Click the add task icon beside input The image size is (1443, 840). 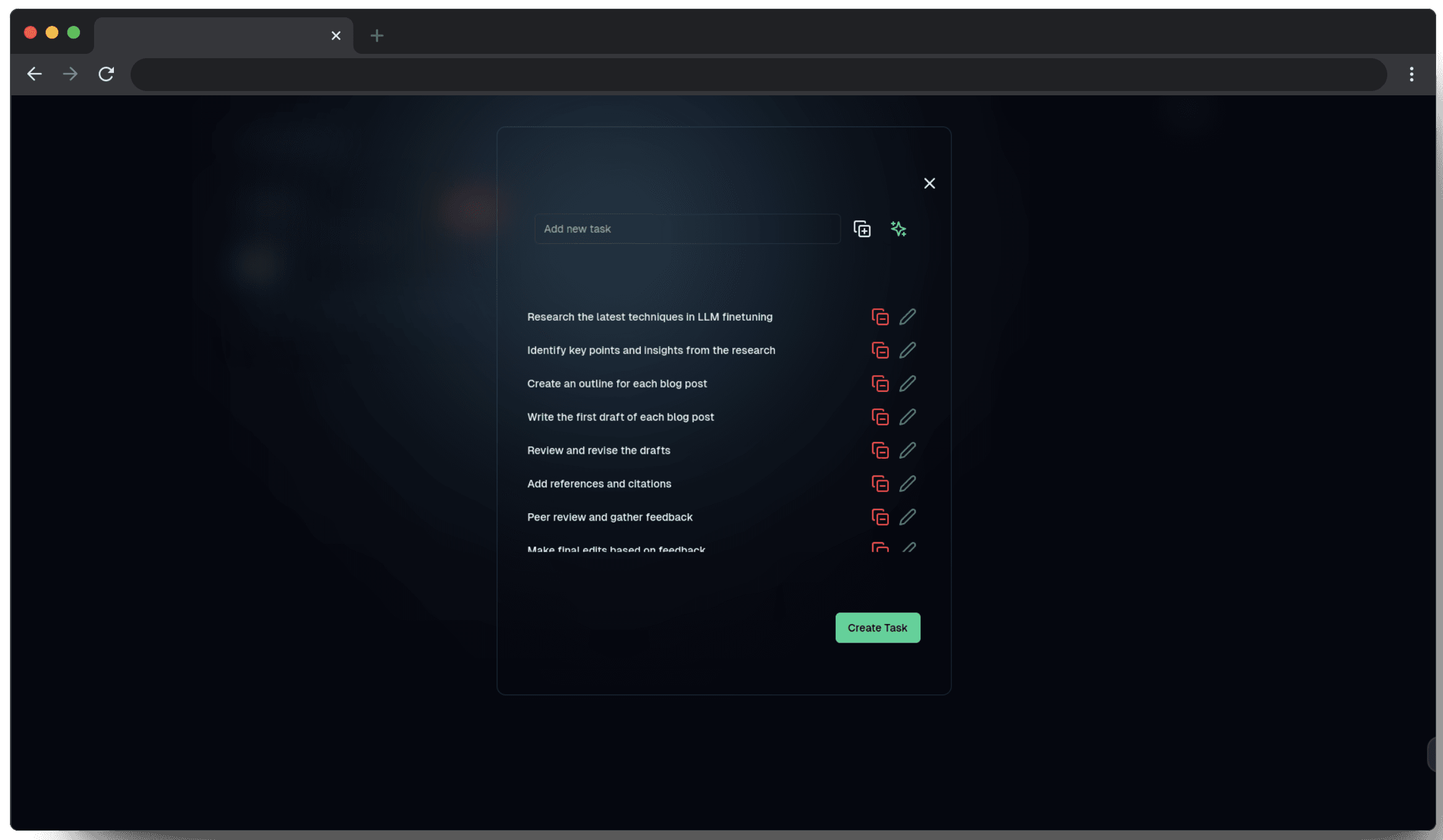[x=862, y=229]
